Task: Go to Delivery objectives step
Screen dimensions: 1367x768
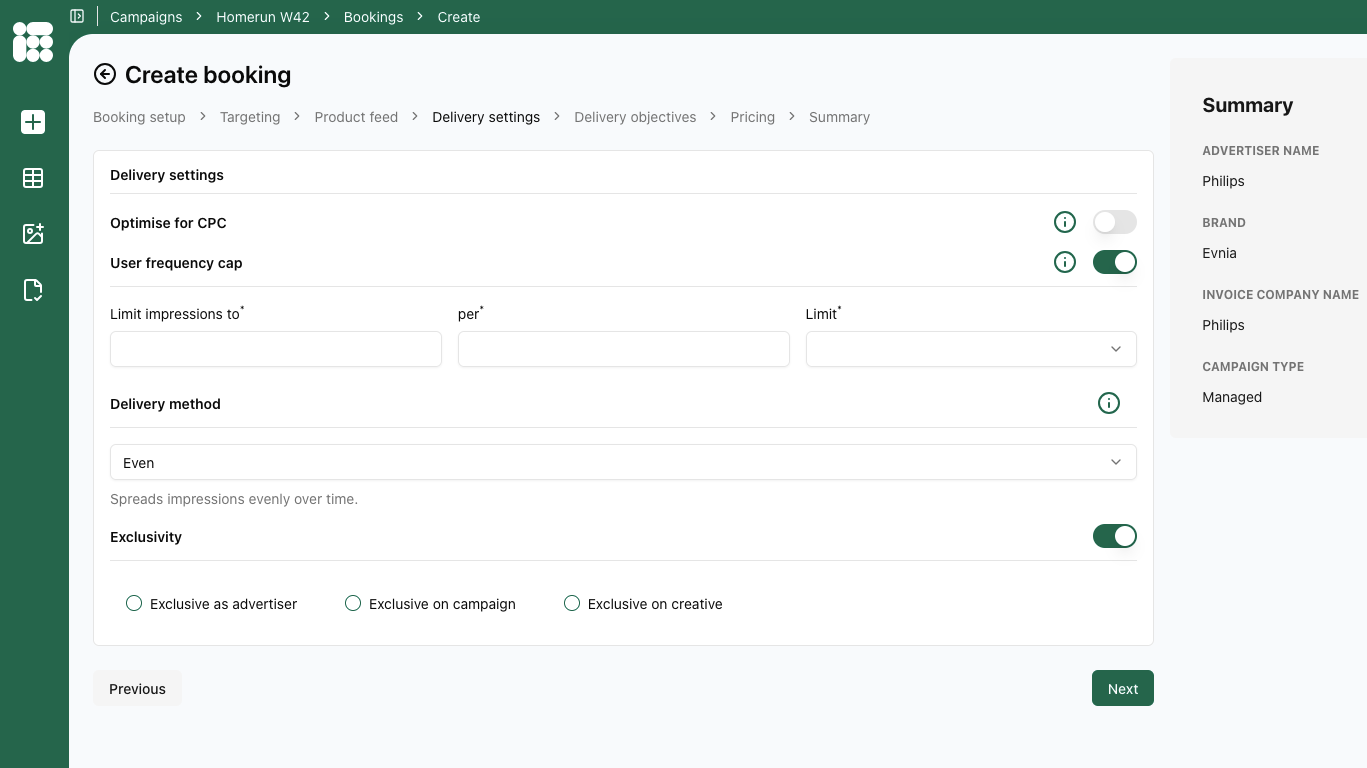Action: pos(635,117)
